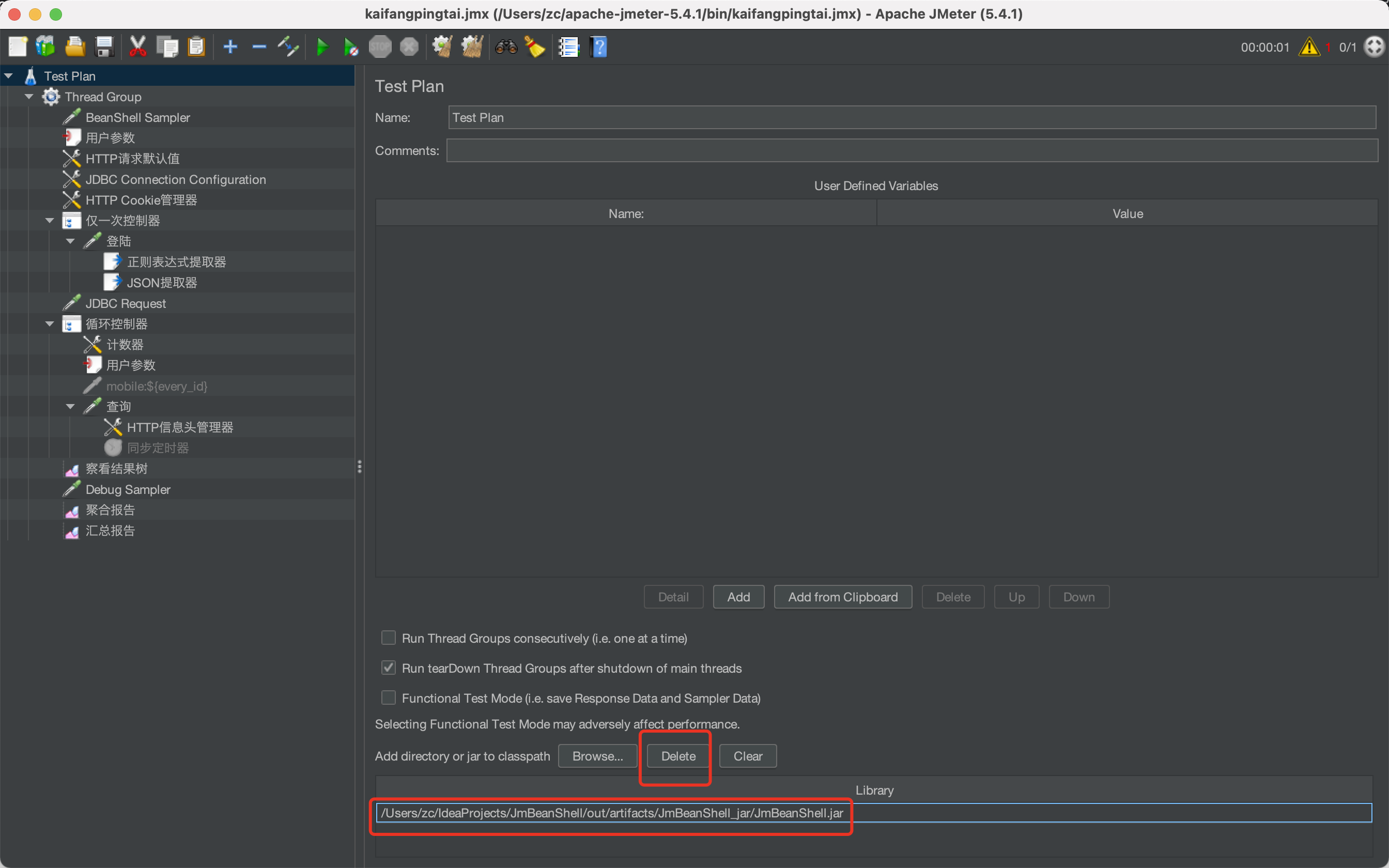Click the Add variable button
1389x868 pixels.
738,597
